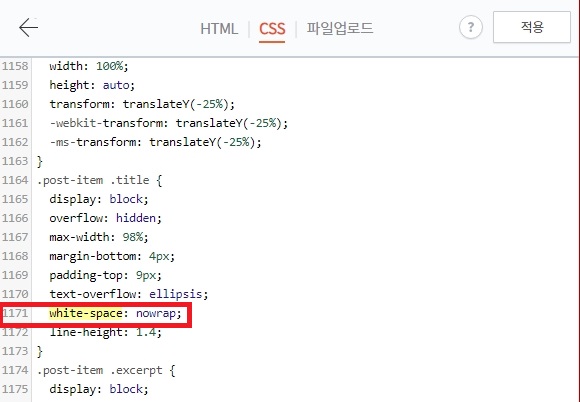The image size is (580, 402).
Task: Click the '.post-item .title {' selector
Action: point(100,180)
